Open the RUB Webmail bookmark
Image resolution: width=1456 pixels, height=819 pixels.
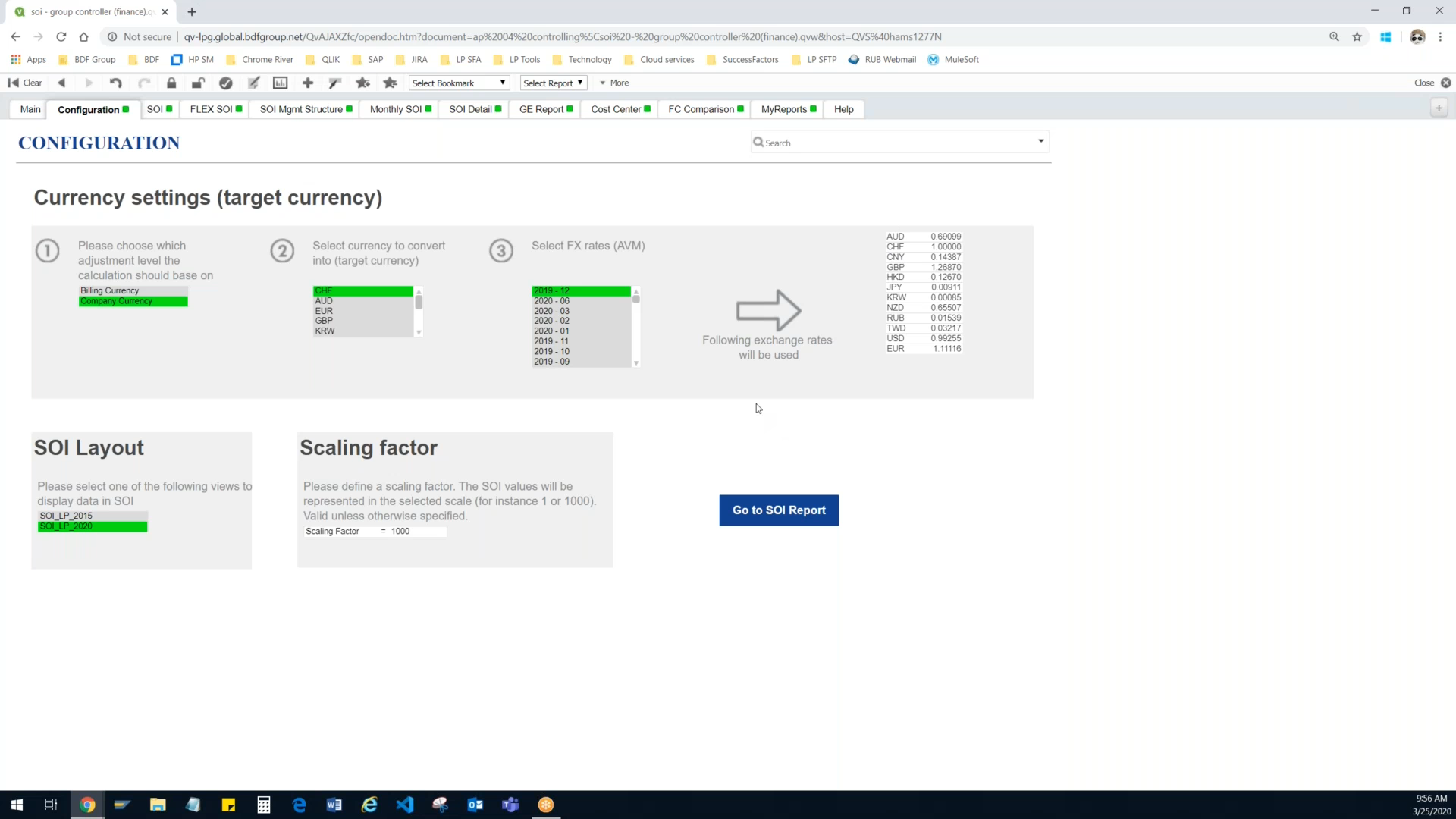(x=882, y=59)
